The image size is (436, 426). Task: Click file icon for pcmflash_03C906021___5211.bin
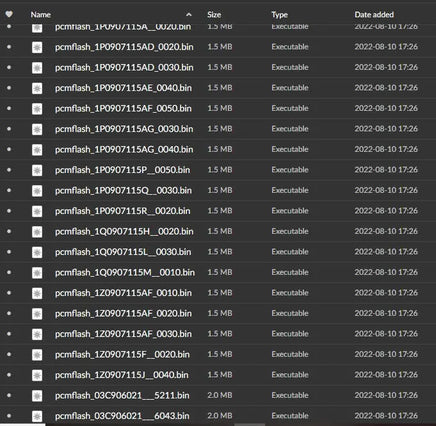coord(37,396)
